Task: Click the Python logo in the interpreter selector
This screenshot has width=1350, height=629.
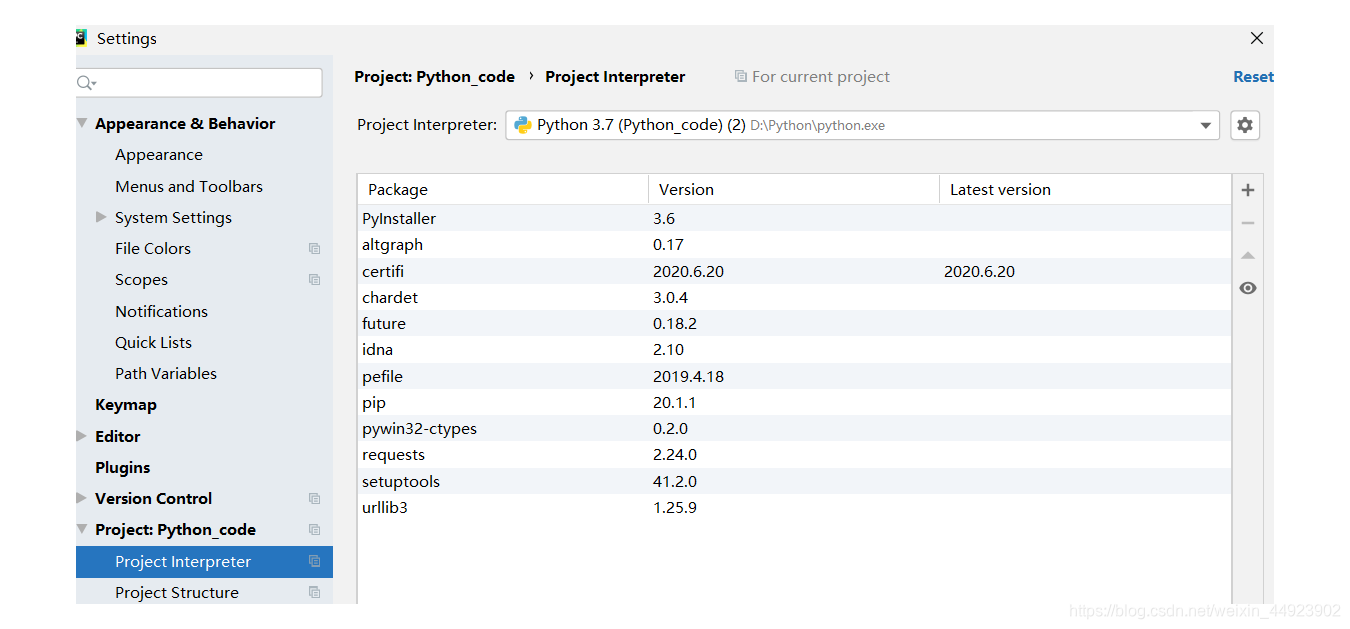Action: [x=522, y=124]
